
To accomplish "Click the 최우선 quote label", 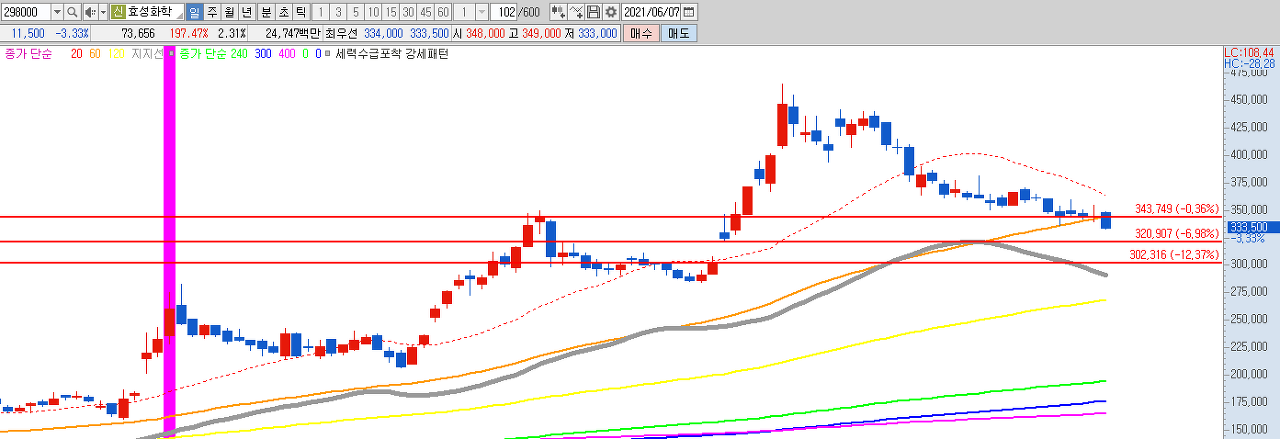I will coord(341,33).
